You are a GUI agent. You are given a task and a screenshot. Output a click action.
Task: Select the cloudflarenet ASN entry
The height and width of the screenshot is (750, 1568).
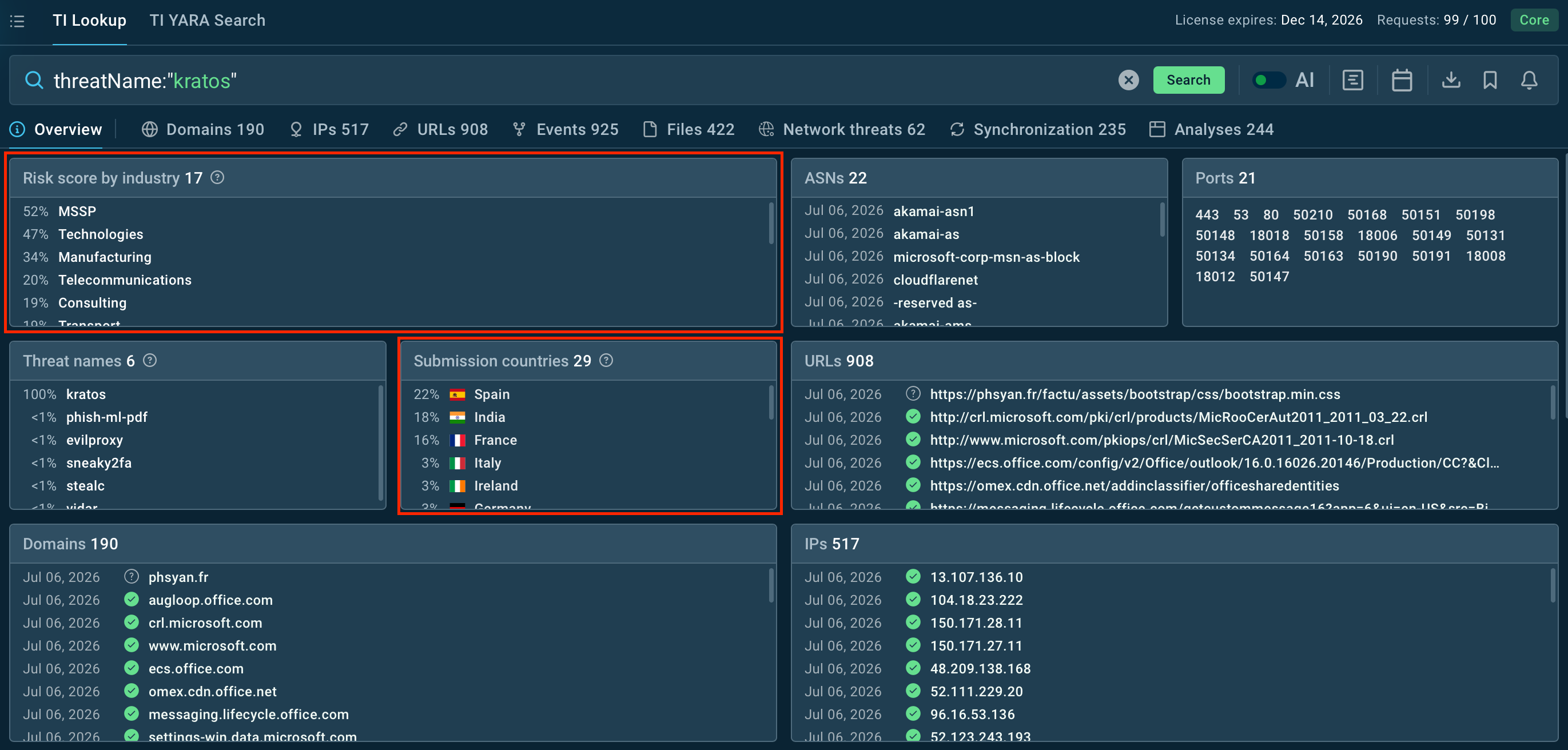click(x=935, y=280)
